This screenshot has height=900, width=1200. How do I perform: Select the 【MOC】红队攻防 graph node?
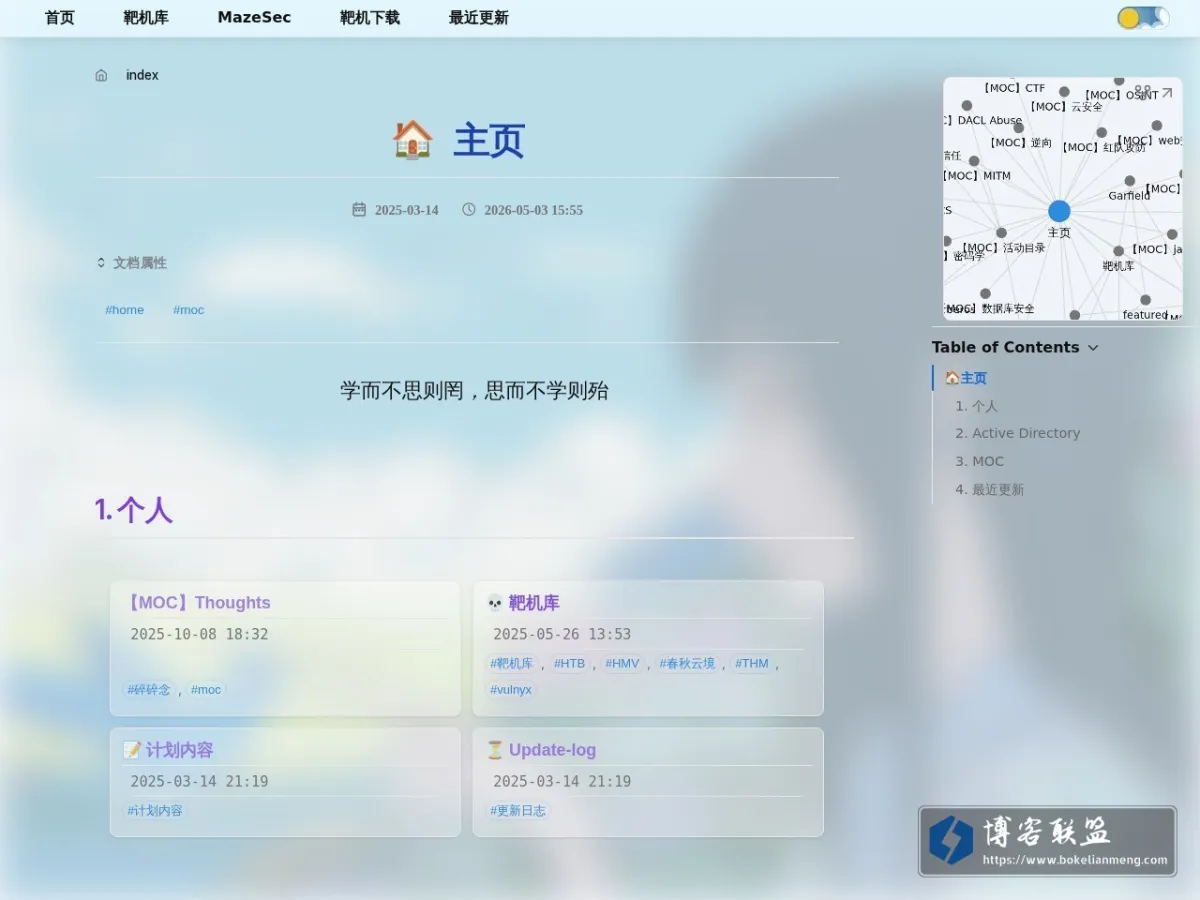(x=1101, y=132)
